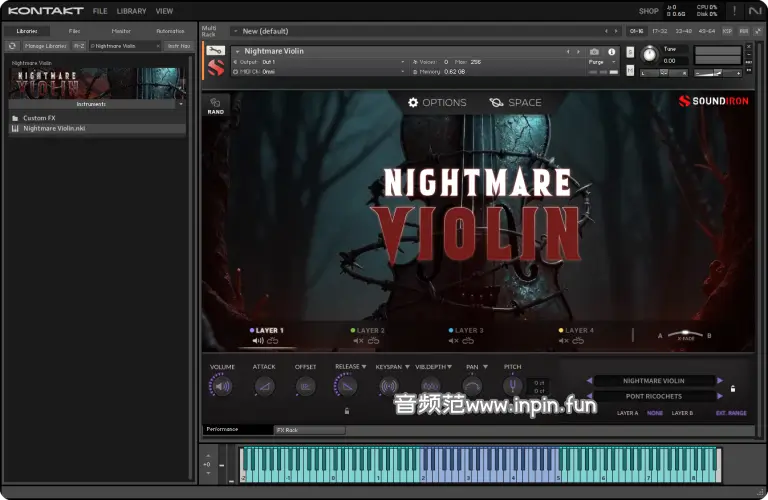Click the refresh libraries icon
768x500 pixels.
12,46
